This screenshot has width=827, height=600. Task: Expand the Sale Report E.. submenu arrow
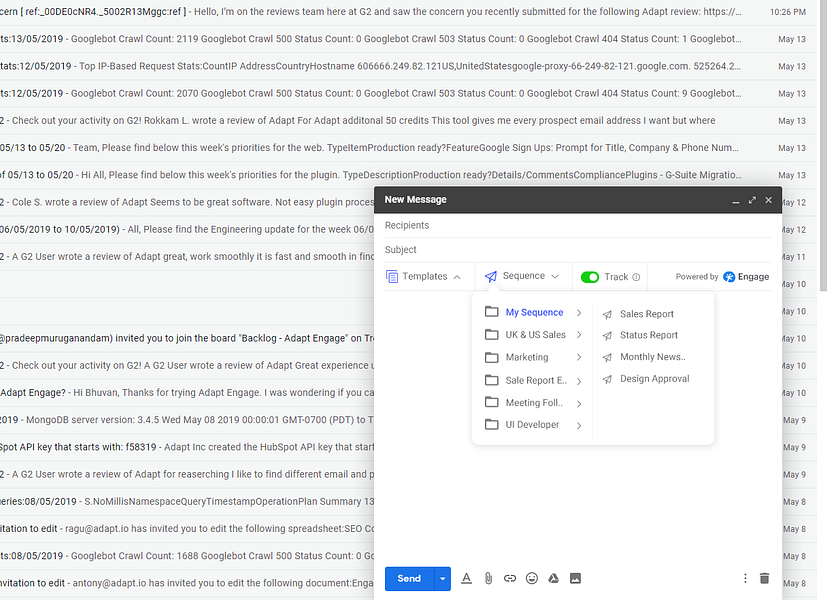579,381
